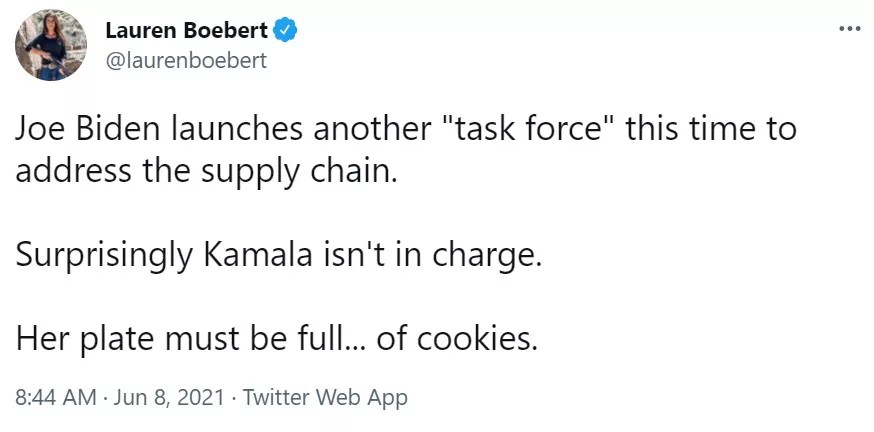
Task: Open the @laurenboebert handle link
Action: pos(186,60)
